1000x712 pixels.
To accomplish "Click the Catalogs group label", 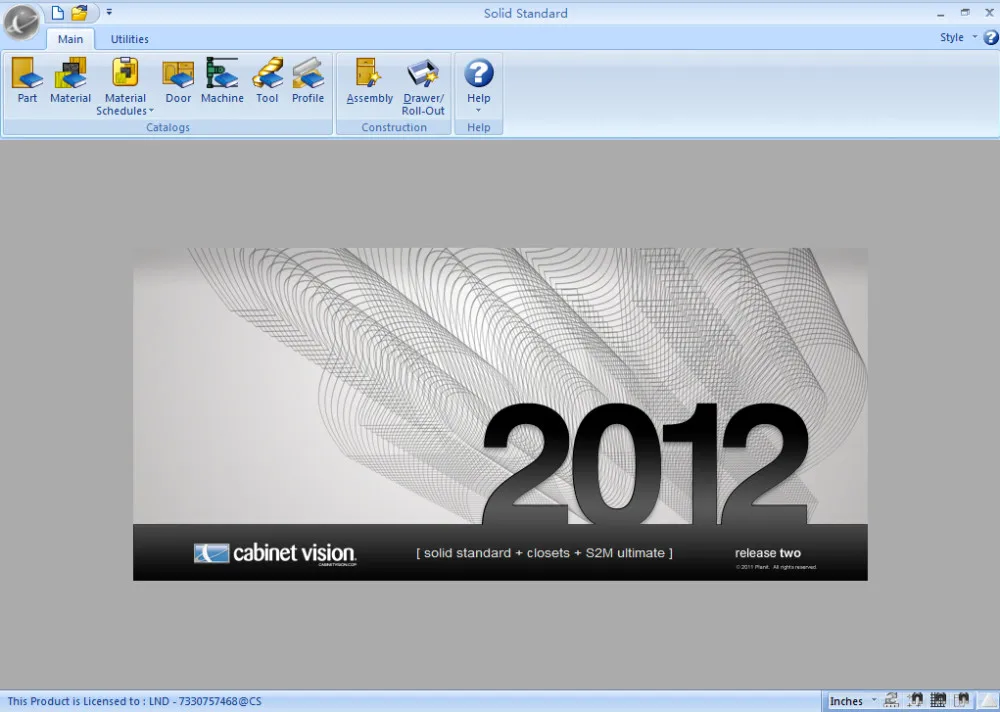I will pyautogui.click(x=168, y=127).
